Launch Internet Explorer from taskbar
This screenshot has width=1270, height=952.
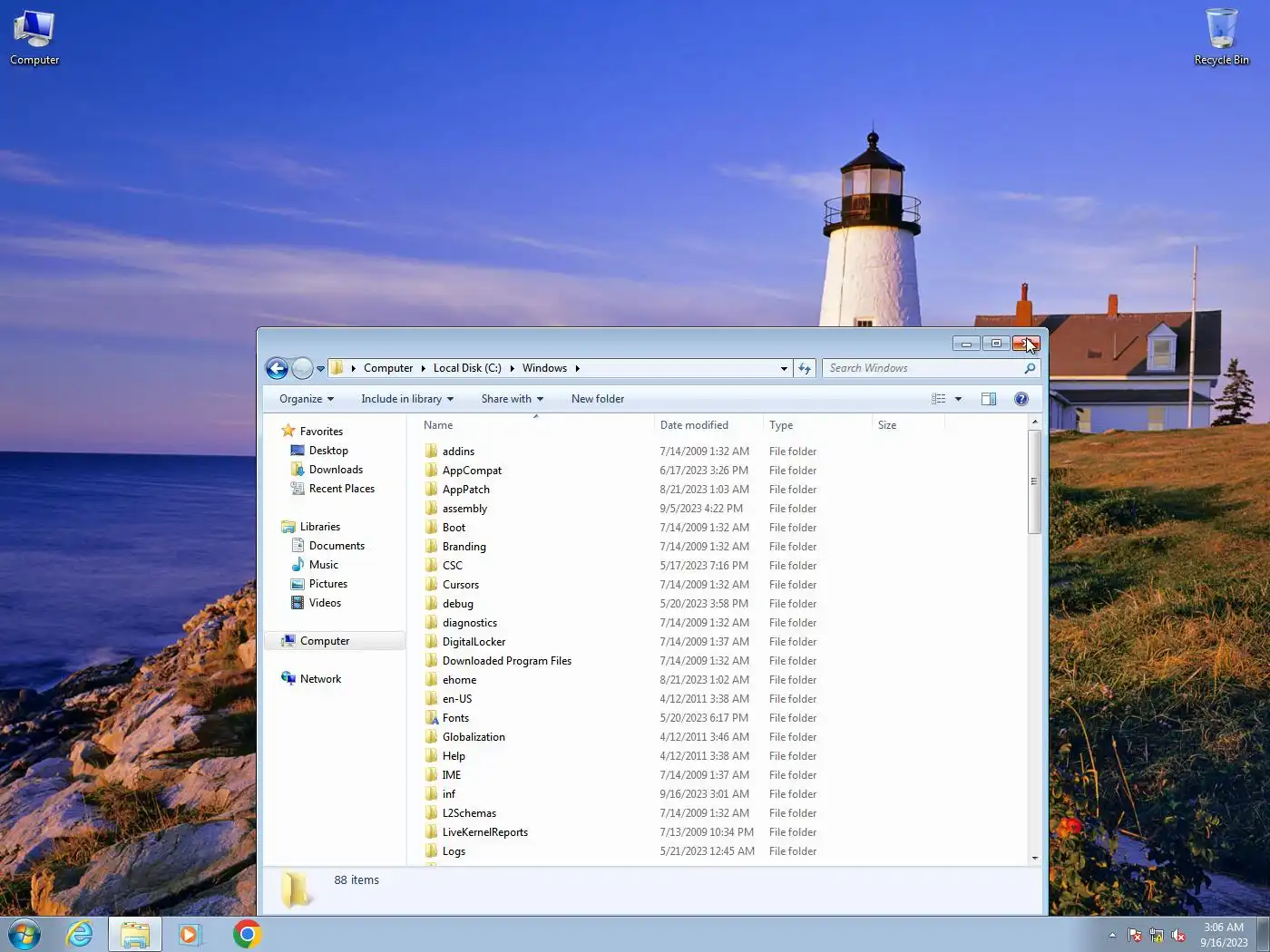[80, 934]
